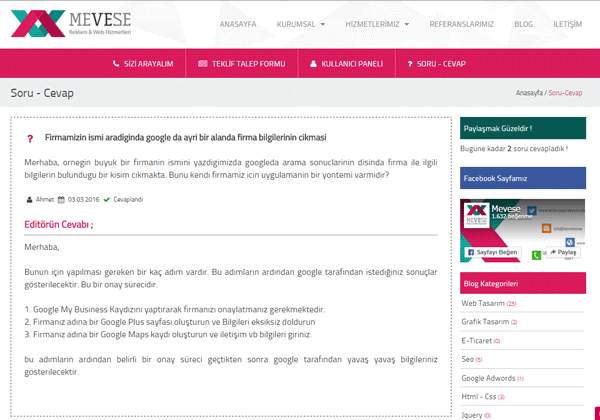Click the blue globe icon in the Facebook cover
Screen dimensions: 600x420
pyautogui.click(x=570, y=242)
